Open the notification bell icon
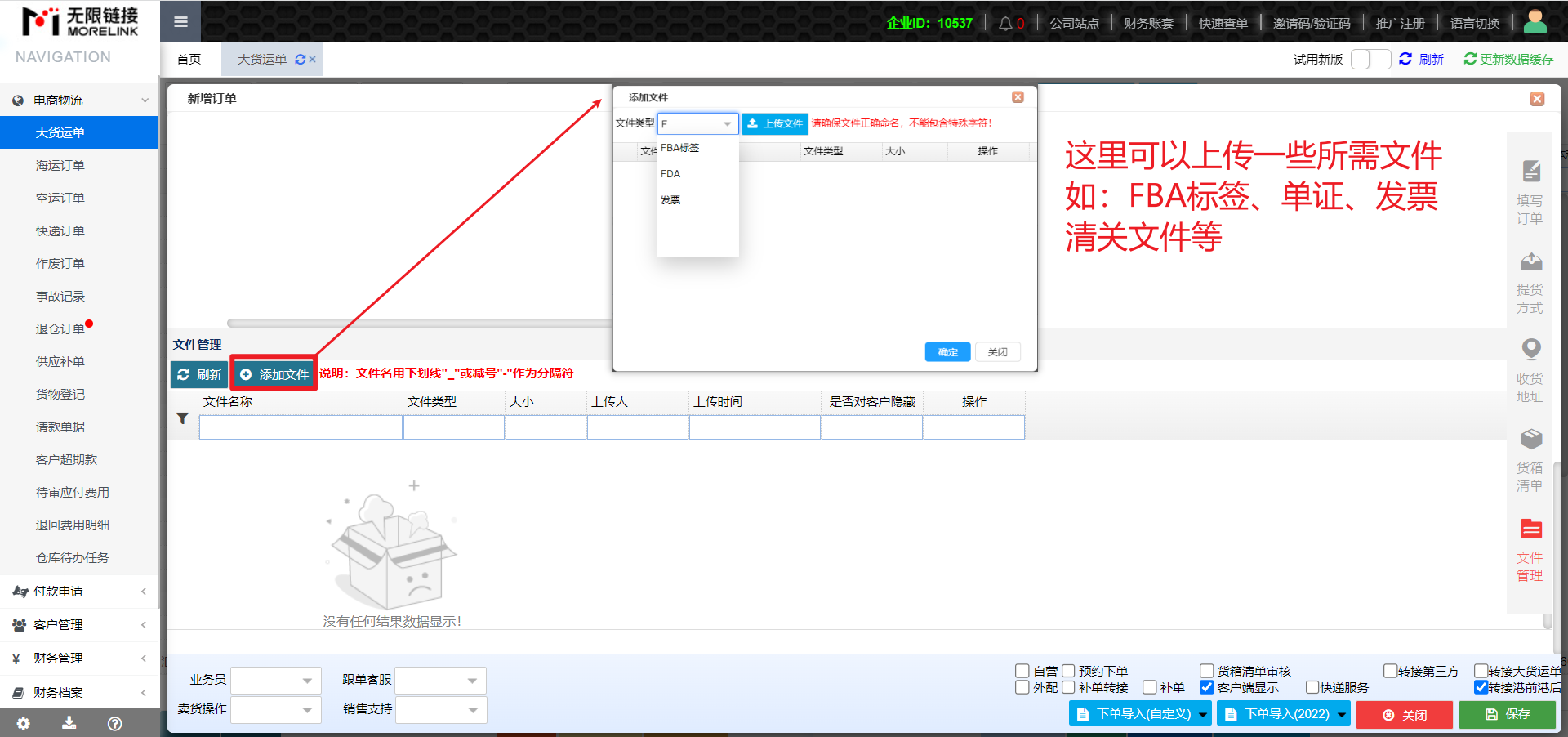1568x737 pixels. [x=1005, y=23]
